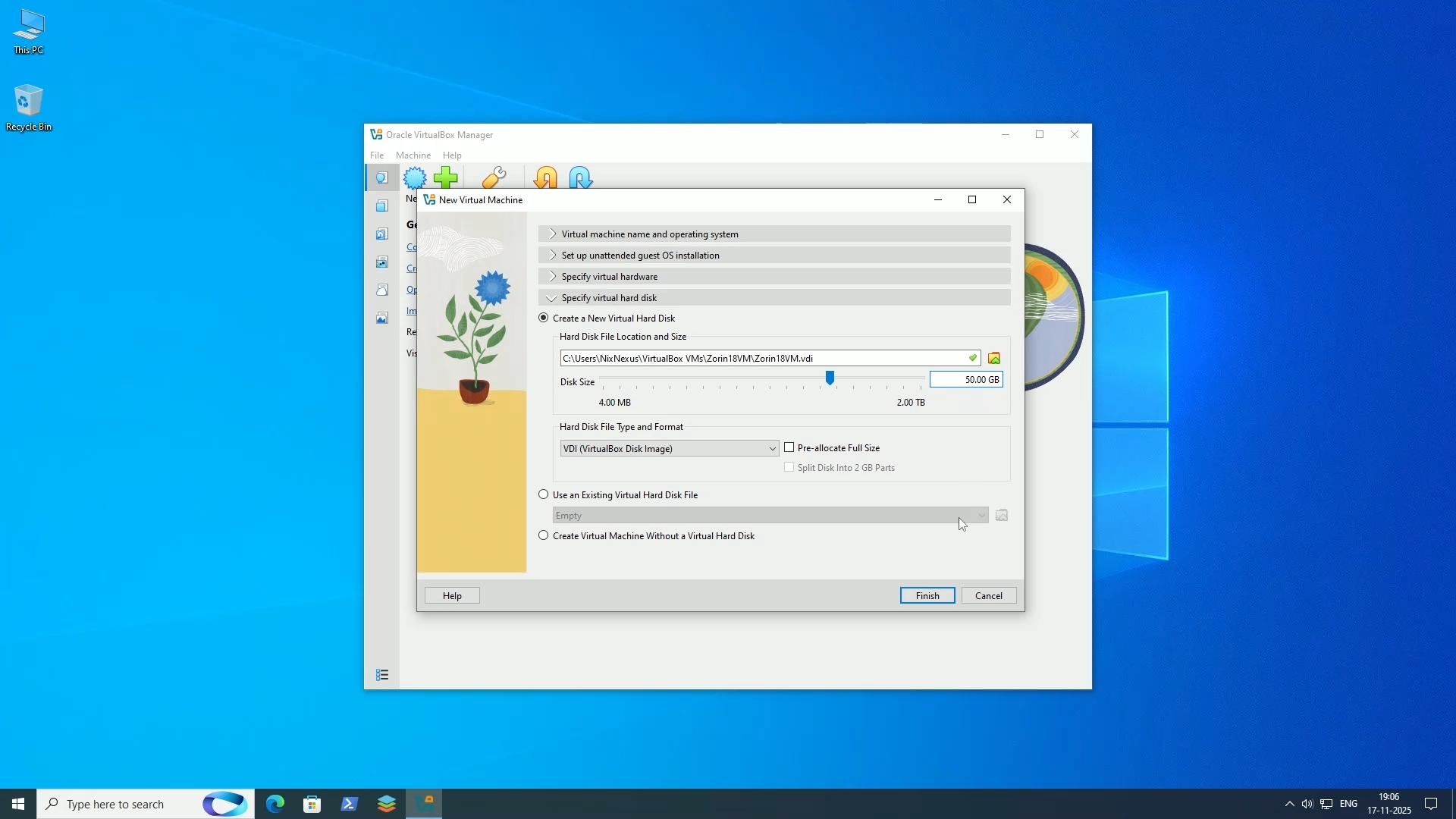Select Use an Existing Virtual Hard Disk File
Screen dimensions: 1456x819
[x=543, y=494]
